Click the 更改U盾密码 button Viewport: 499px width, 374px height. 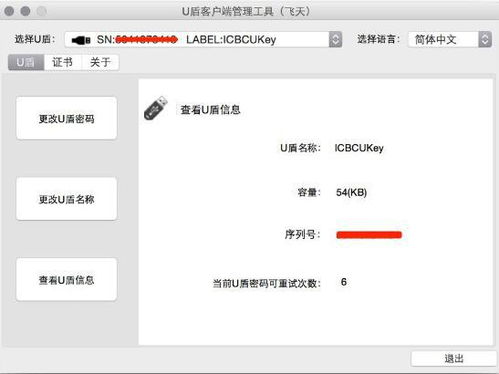tap(67, 118)
